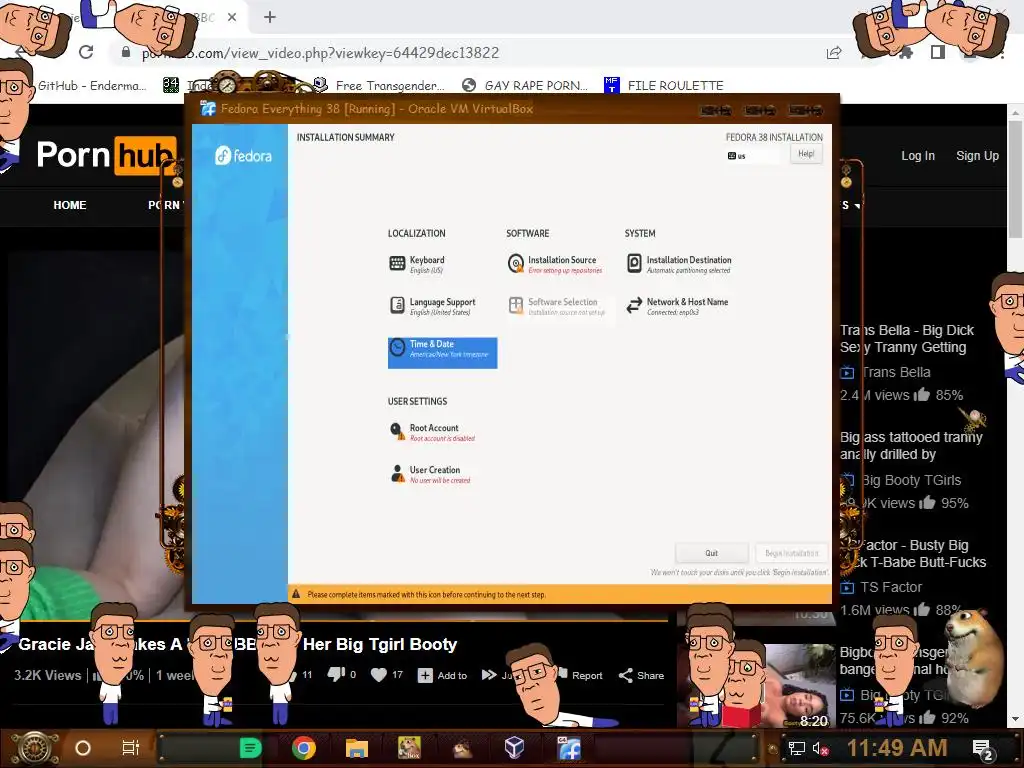
Task: Select the highlighted Time & Date item
Action: (442, 353)
